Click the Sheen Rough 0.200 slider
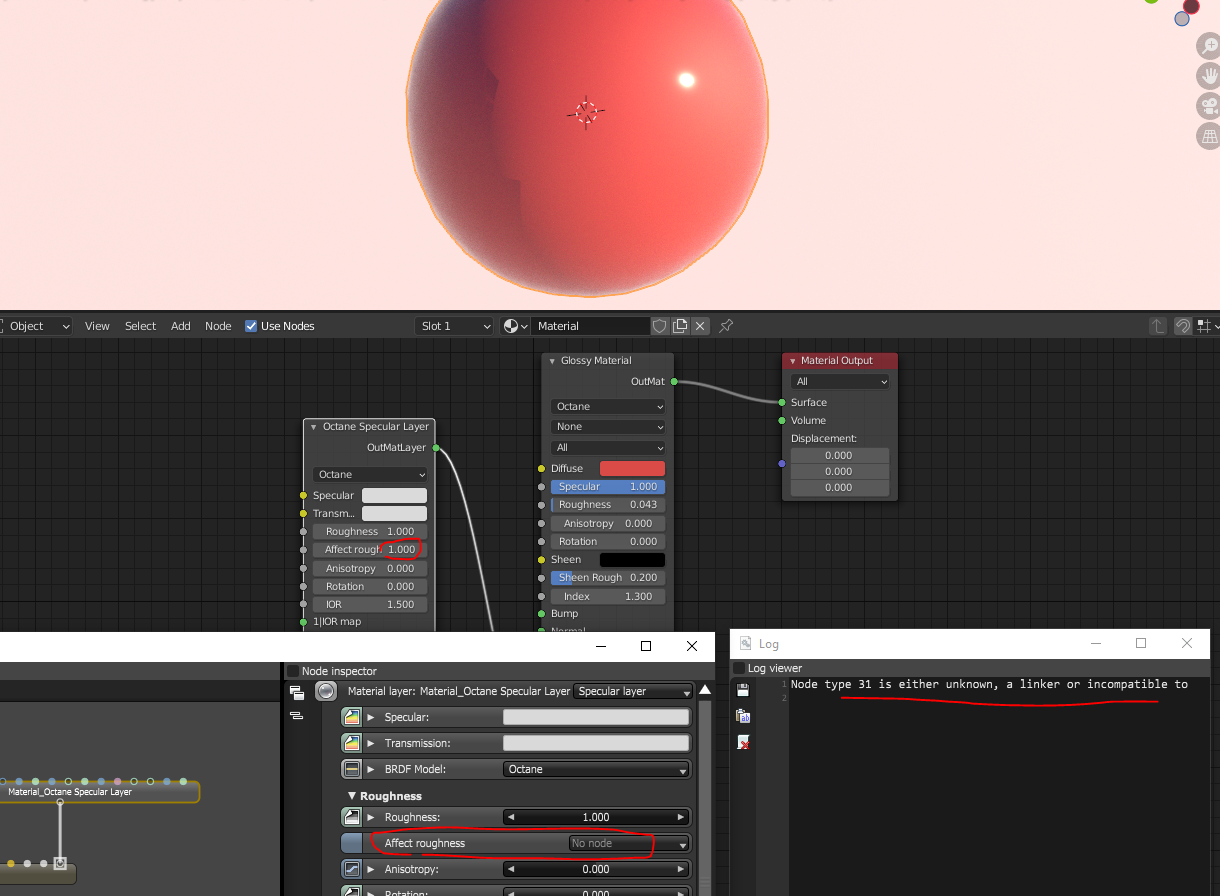The height and width of the screenshot is (896, 1220). point(607,578)
